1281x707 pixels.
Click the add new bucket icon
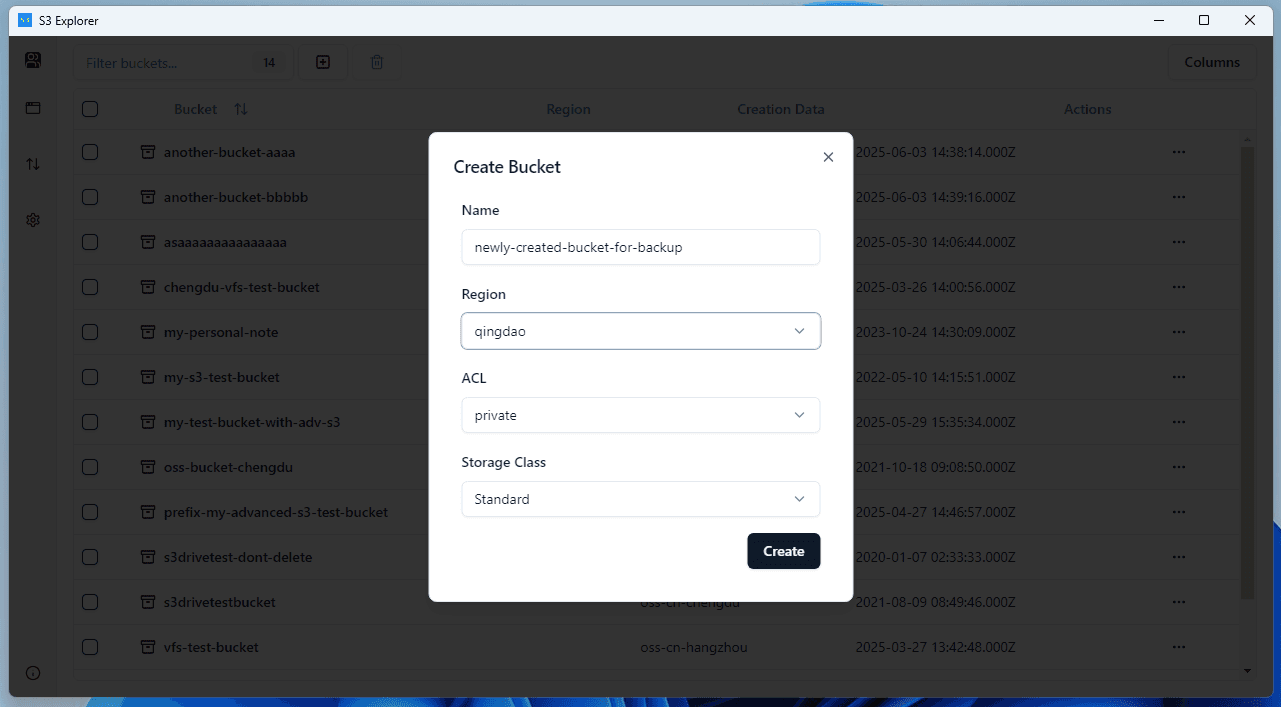point(322,62)
